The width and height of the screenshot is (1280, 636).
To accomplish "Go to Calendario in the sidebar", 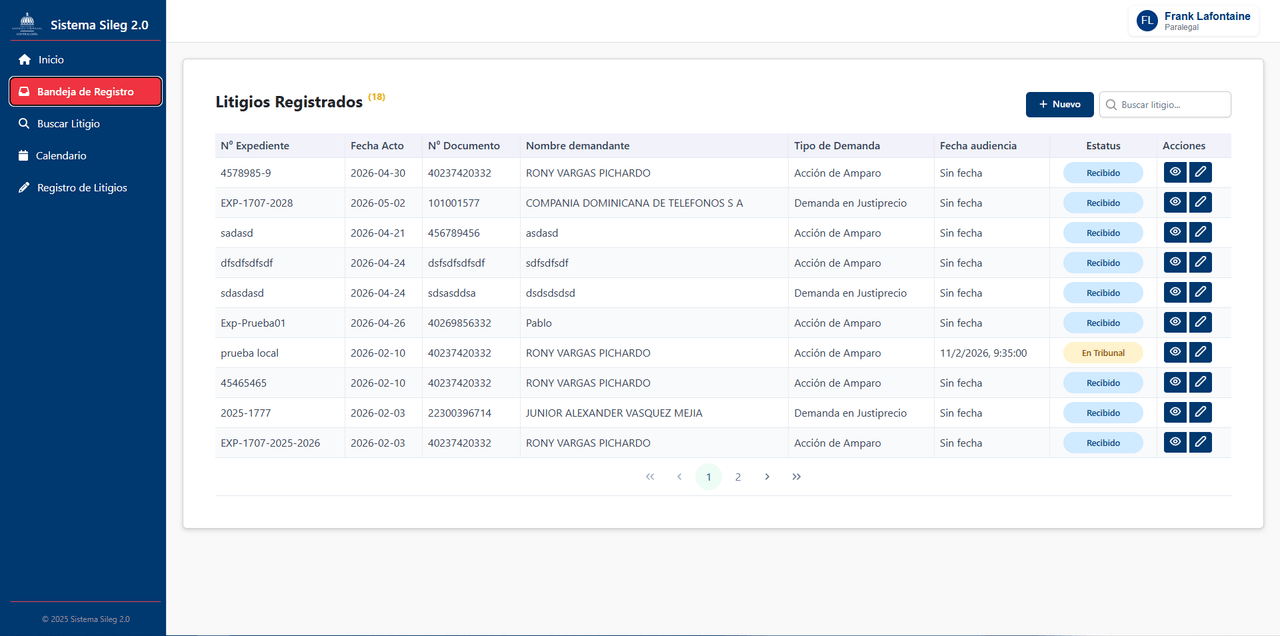I will 85,156.
